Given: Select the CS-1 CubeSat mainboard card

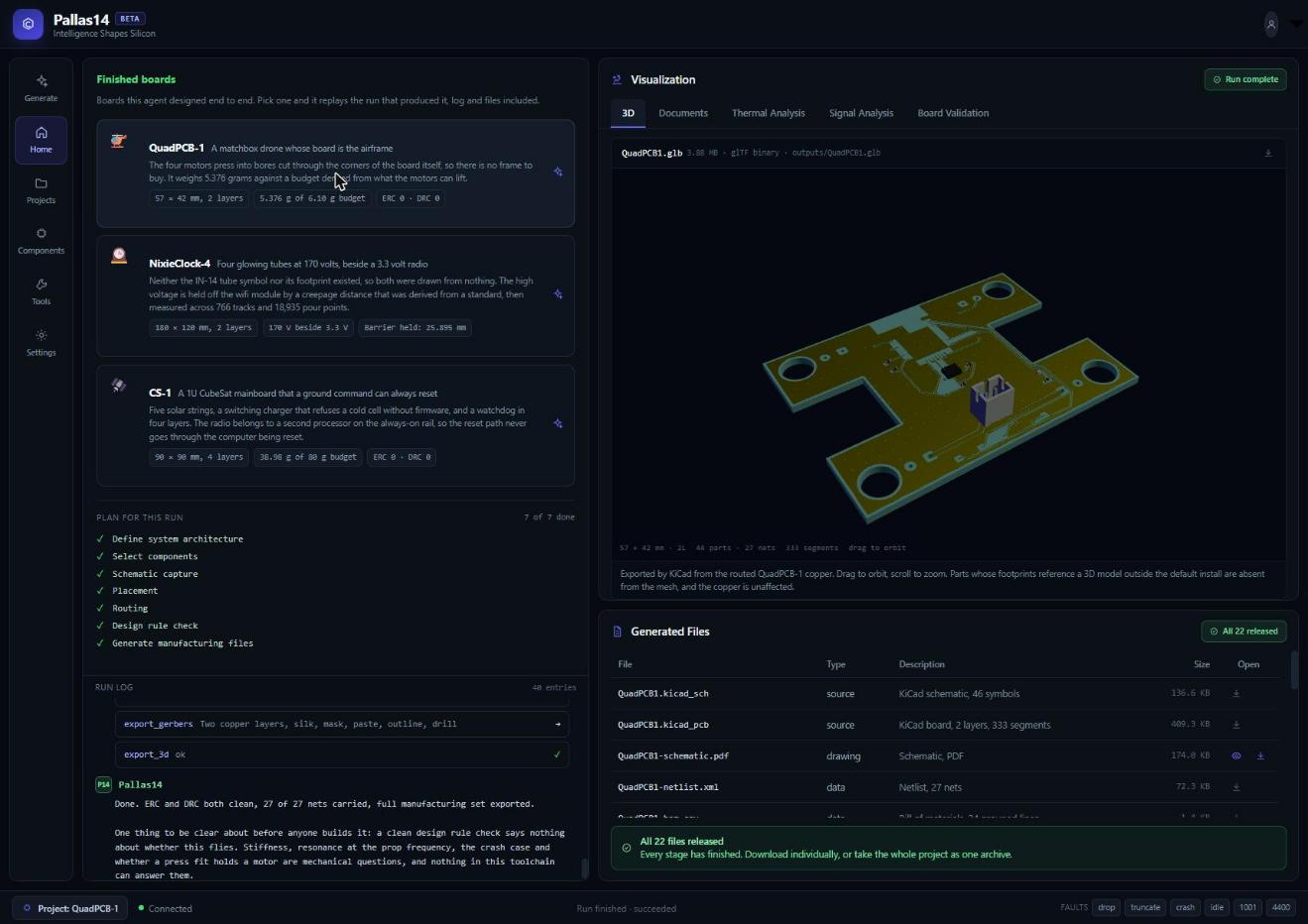Looking at the screenshot, I should 335,425.
